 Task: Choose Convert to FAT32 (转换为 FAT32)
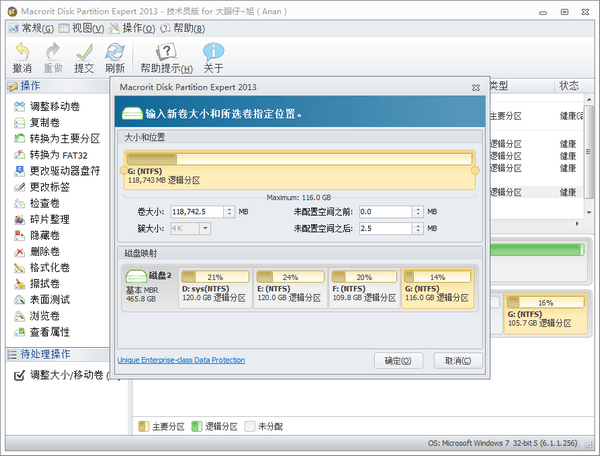click(x=51, y=155)
